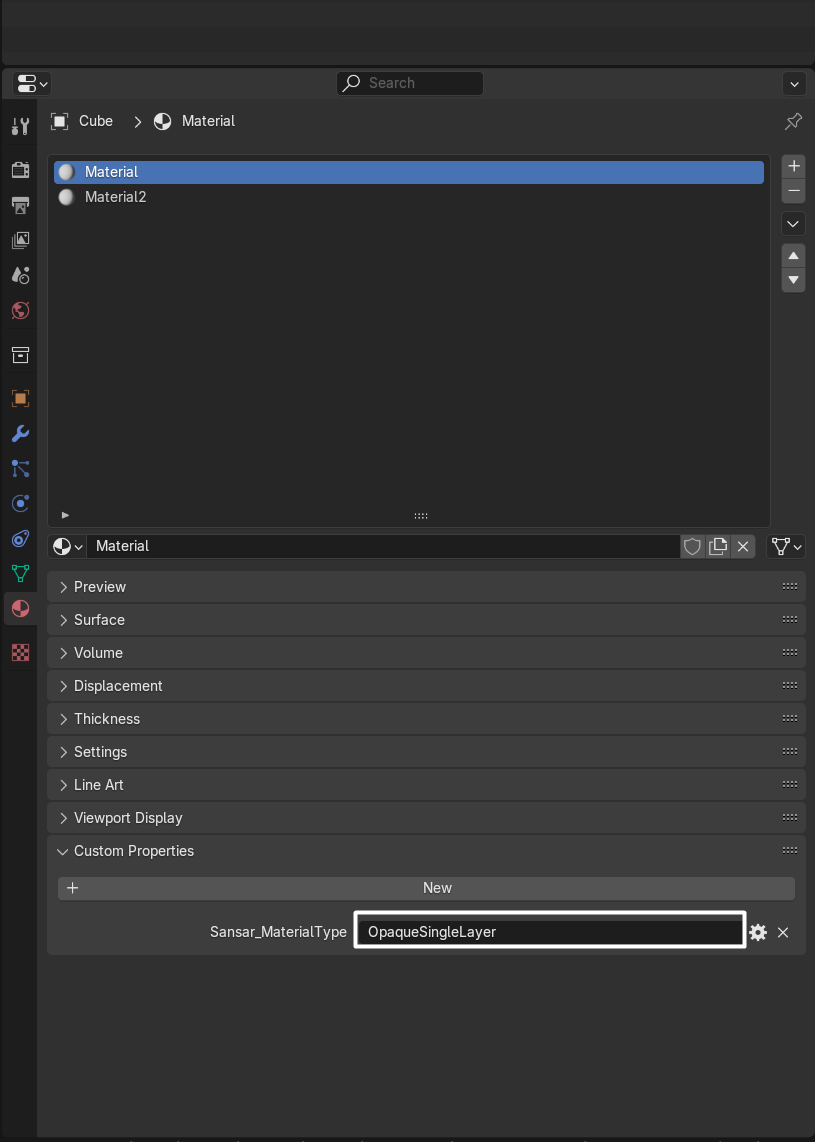Edit Sansar_MaterialType property with gear icon
This screenshot has height=1142, width=815.
coord(758,932)
